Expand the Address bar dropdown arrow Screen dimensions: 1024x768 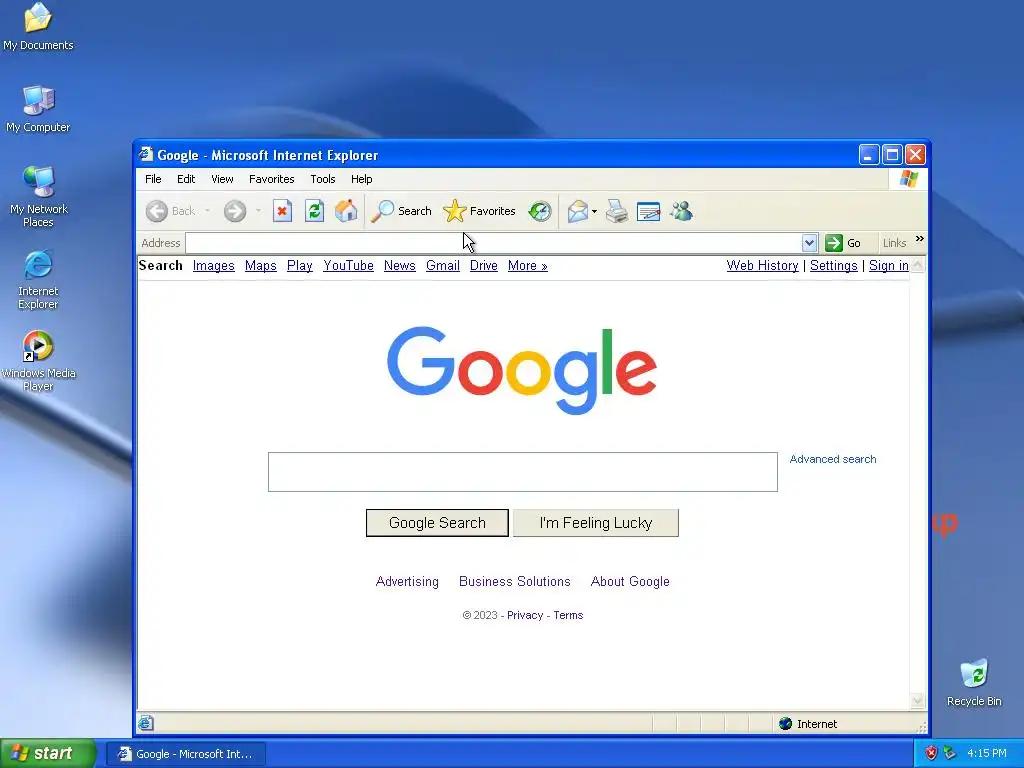tap(809, 243)
